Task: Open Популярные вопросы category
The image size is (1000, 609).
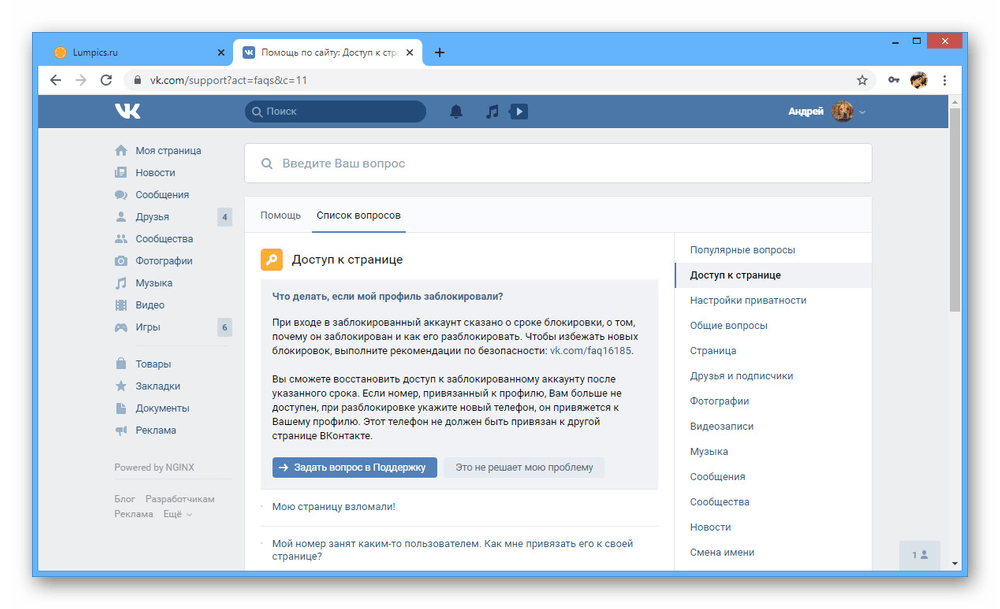Action: [742, 250]
